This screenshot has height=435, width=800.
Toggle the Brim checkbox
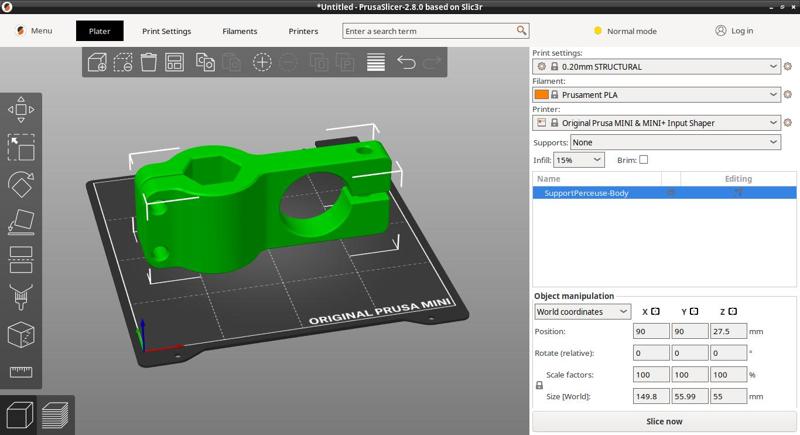(644, 160)
